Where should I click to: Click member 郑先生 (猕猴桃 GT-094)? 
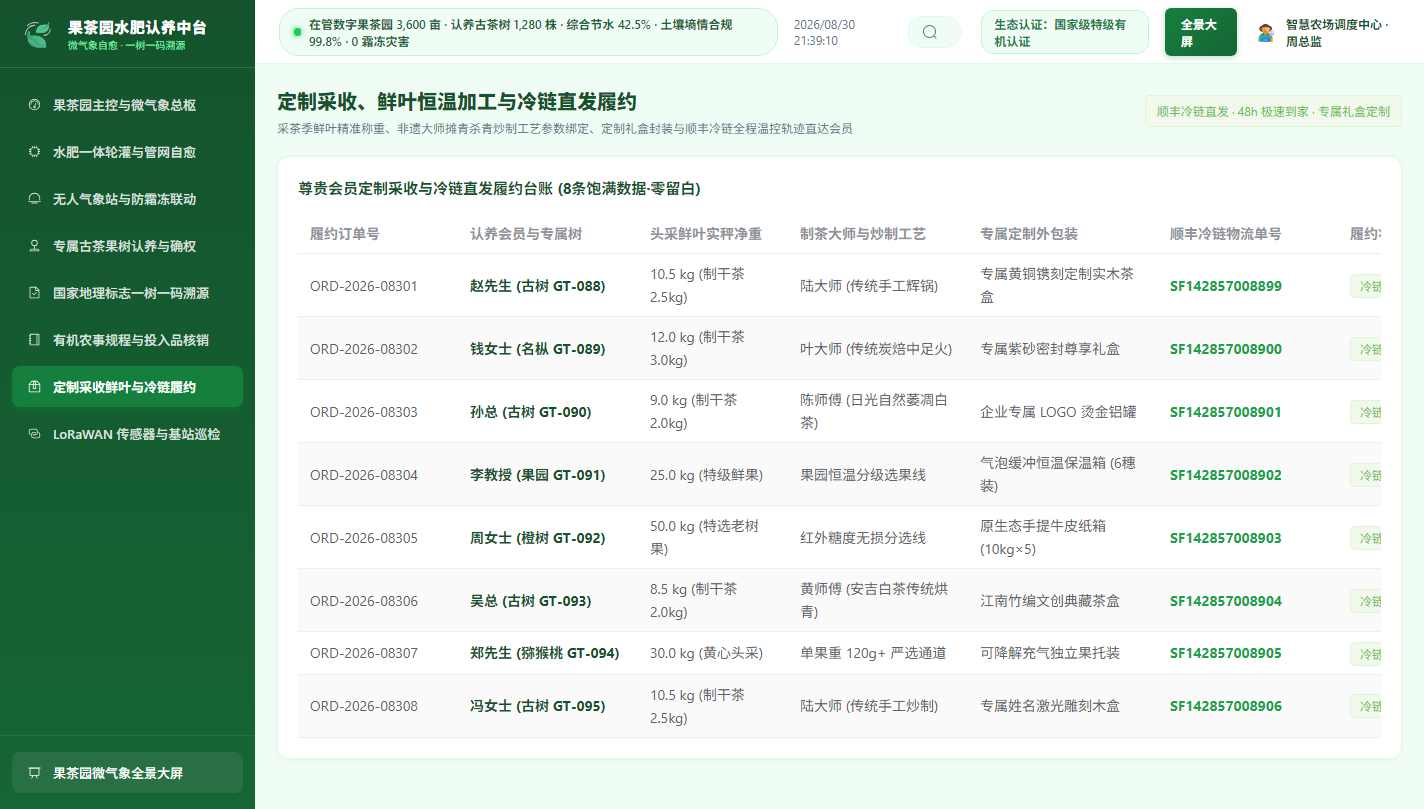[544, 653]
